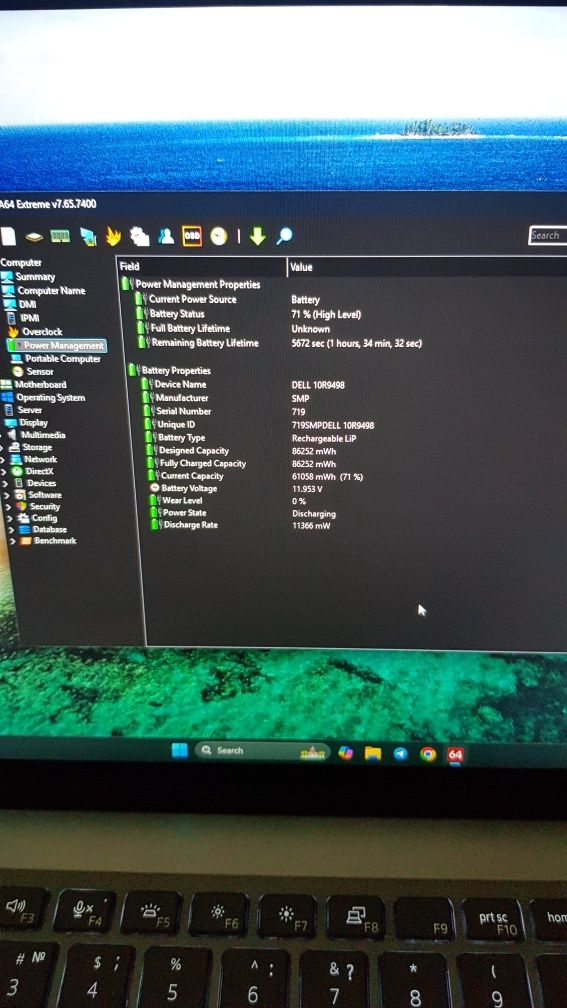Open the OSD panel toolbar icon

pos(192,236)
